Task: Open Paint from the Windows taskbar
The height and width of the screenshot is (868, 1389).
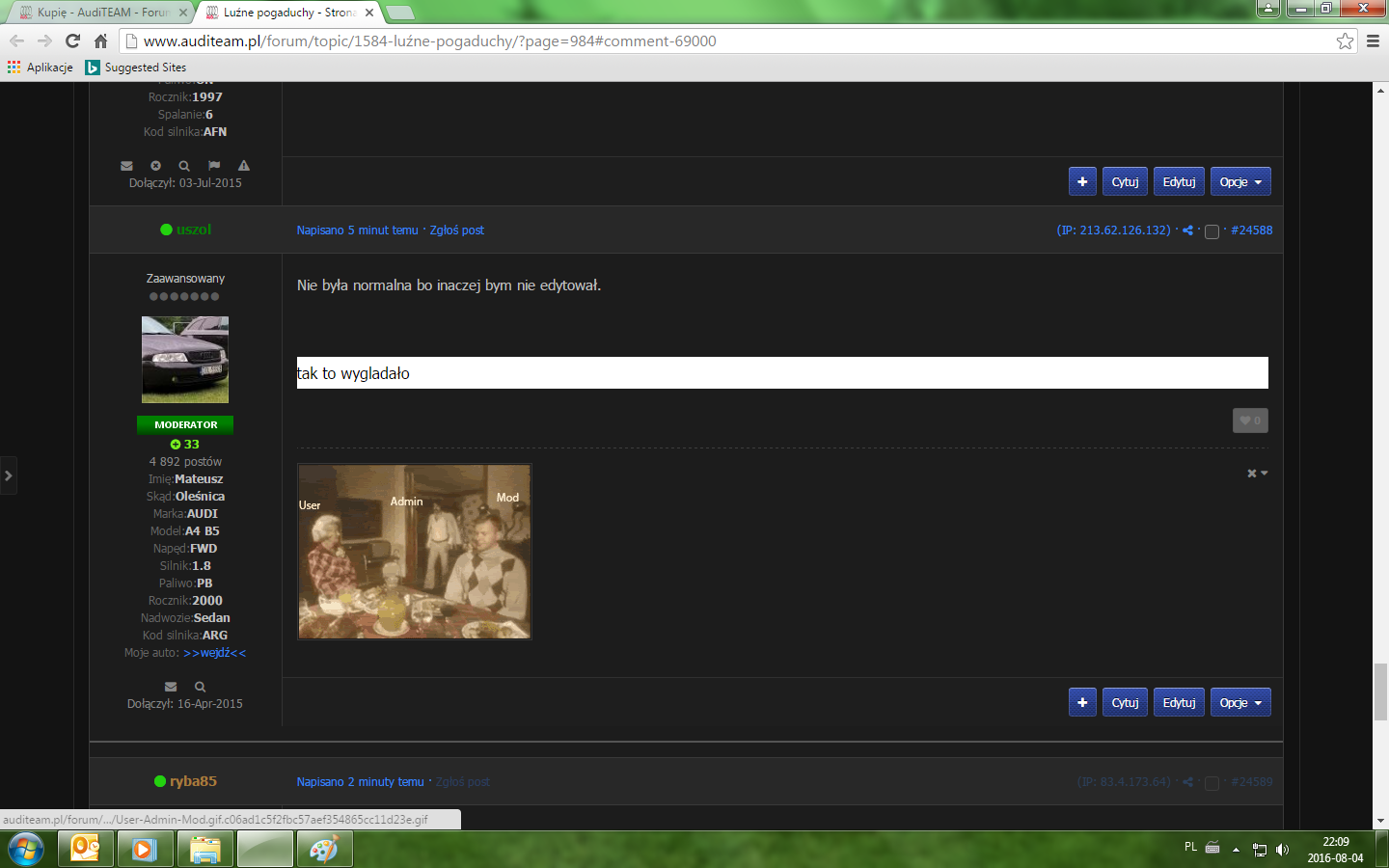Action: [x=324, y=850]
